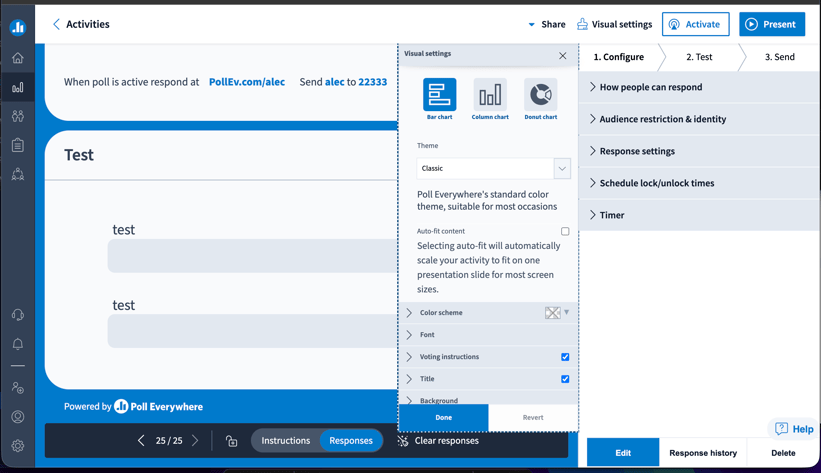The image size is (821, 473).
Task: Open the Theme Classic dropdown
Action: pos(493,169)
